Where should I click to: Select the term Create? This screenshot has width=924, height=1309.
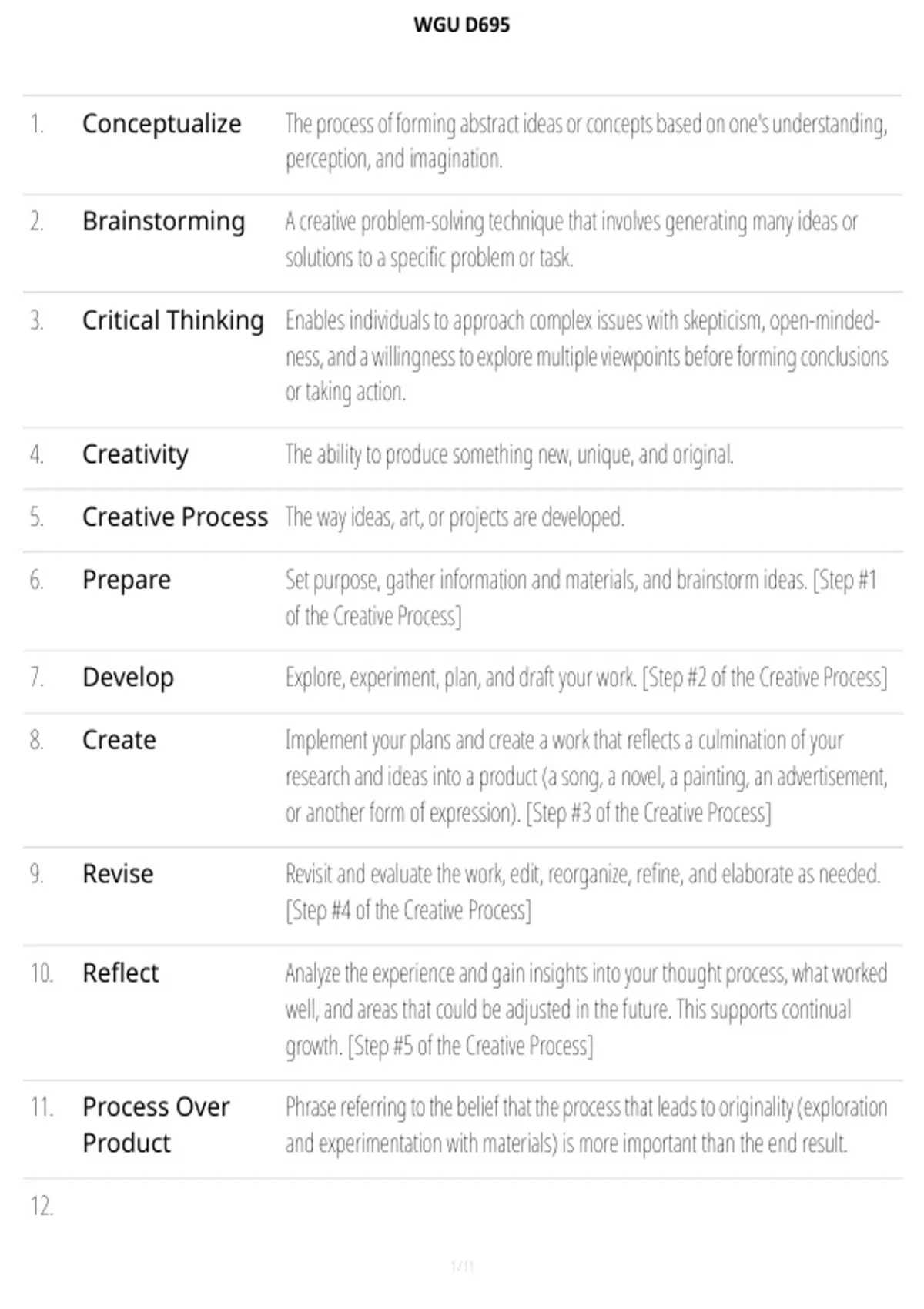(119, 740)
